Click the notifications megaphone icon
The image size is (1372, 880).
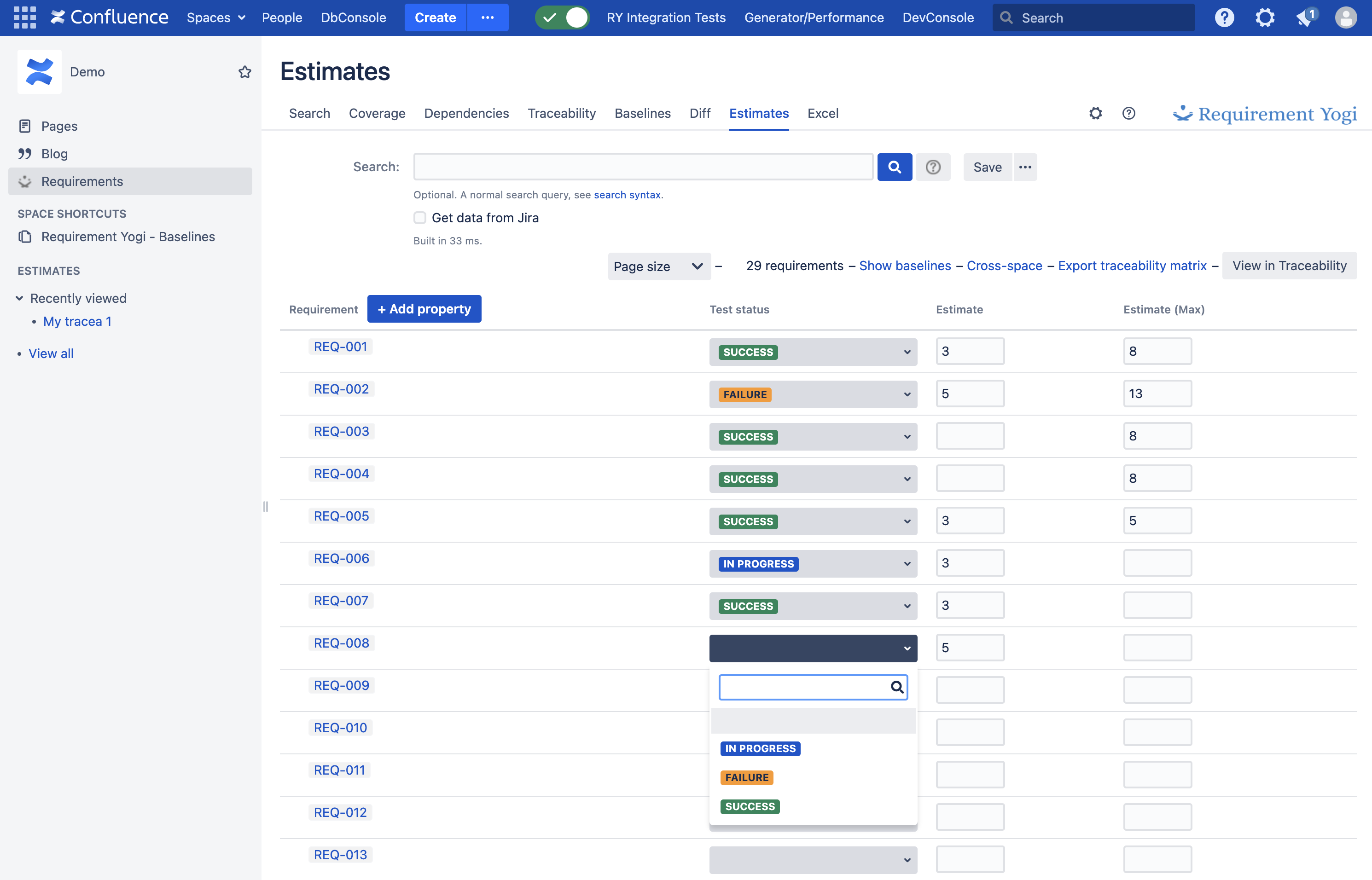(1306, 17)
